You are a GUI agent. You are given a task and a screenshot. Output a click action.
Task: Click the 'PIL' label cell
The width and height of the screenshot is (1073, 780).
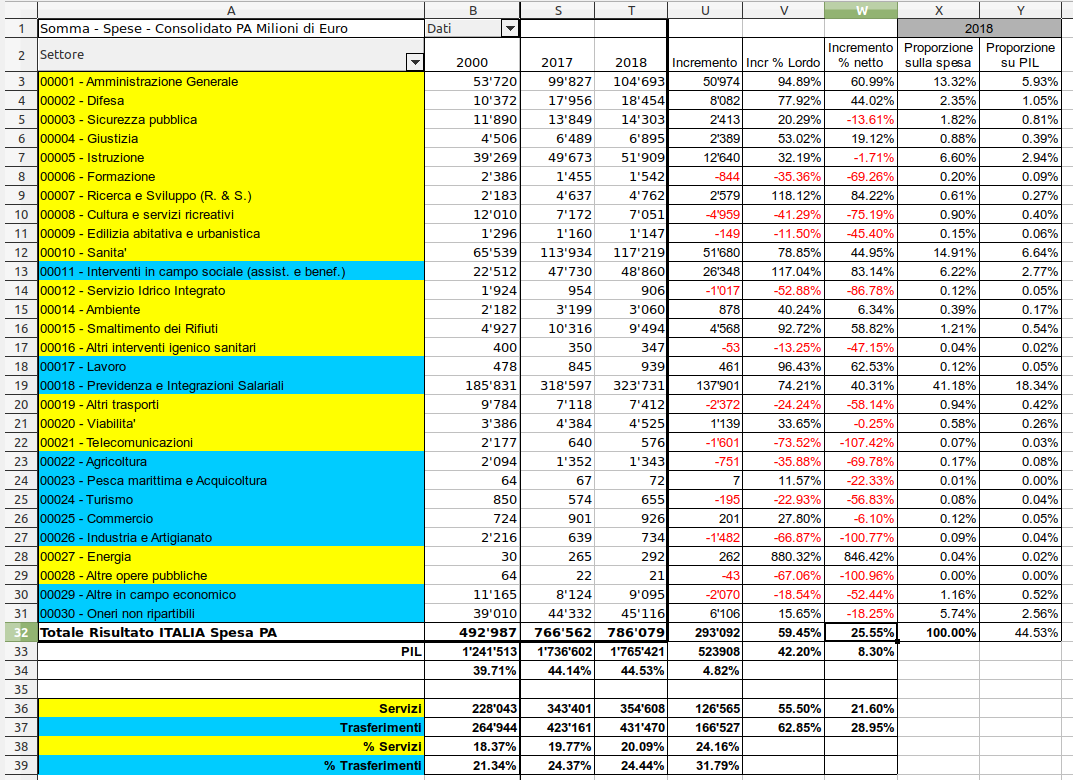point(231,651)
